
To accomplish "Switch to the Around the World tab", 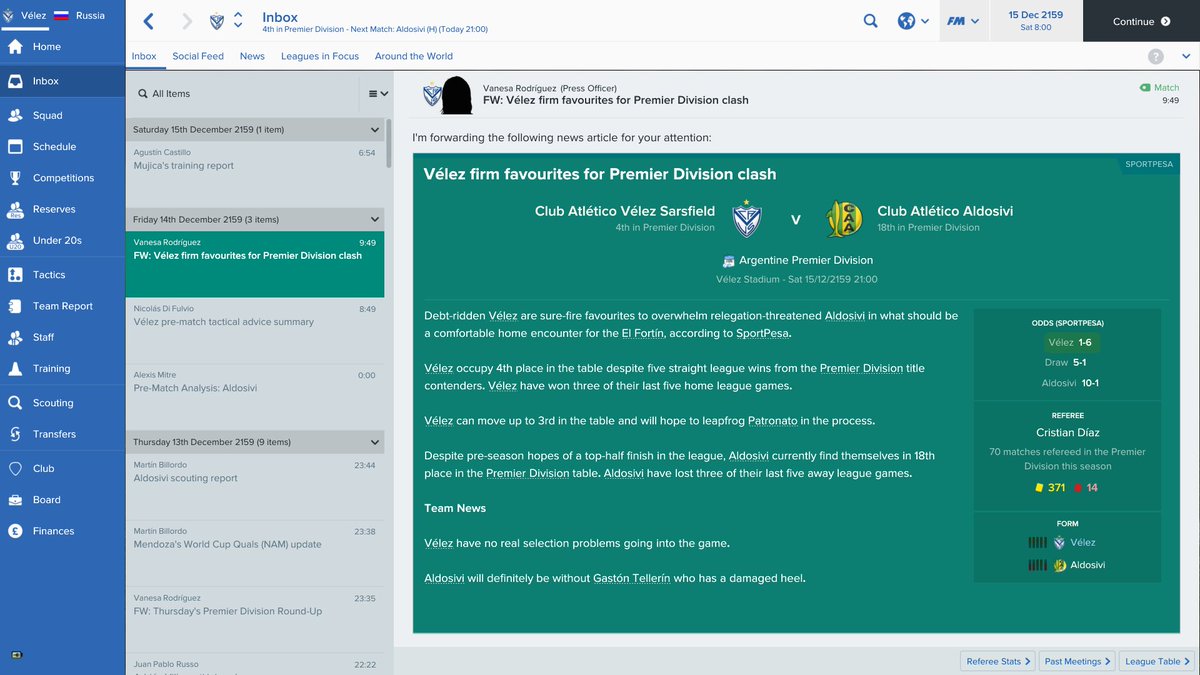I will (x=414, y=56).
